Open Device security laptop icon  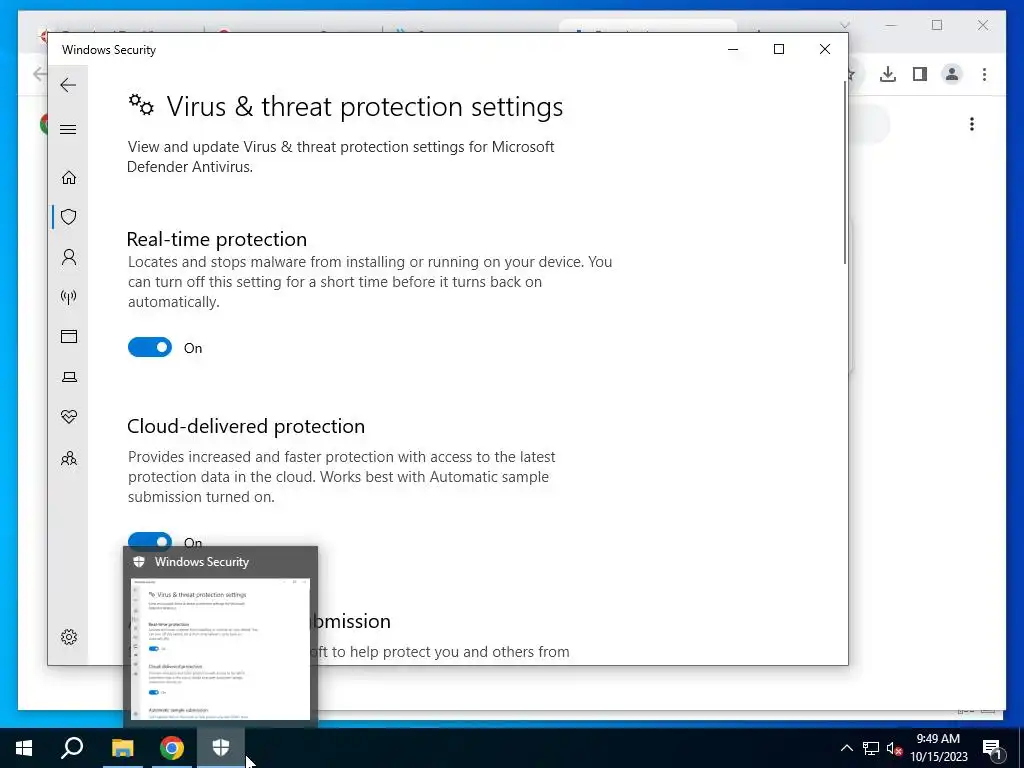pyautogui.click(x=69, y=377)
